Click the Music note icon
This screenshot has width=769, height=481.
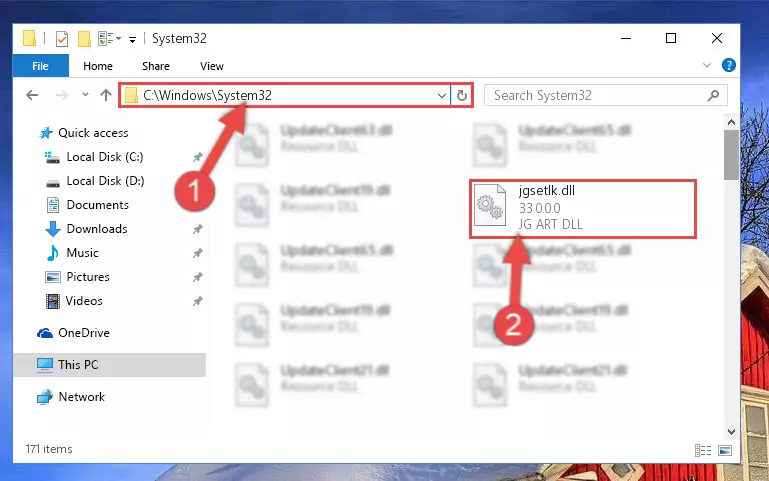tap(52, 253)
